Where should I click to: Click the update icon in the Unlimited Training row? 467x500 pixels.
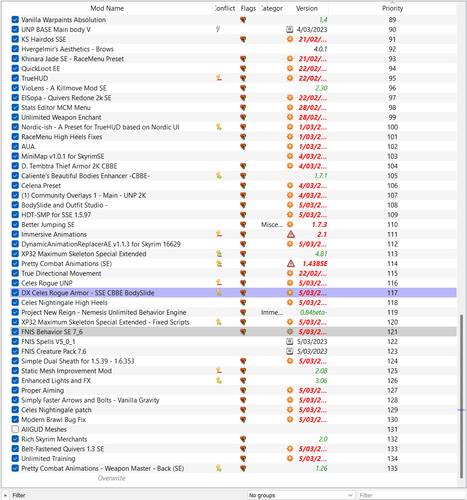coord(290,458)
